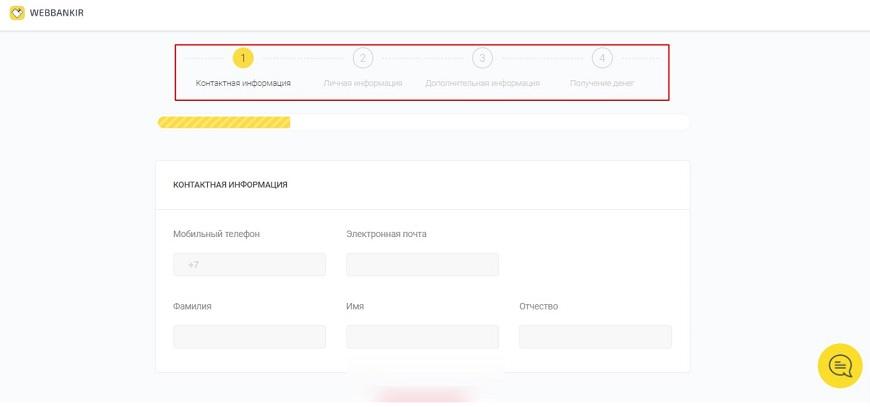This screenshot has width=870, height=407.
Task: Click the 'Электронная почта' input field
Action: pos(422,265)
